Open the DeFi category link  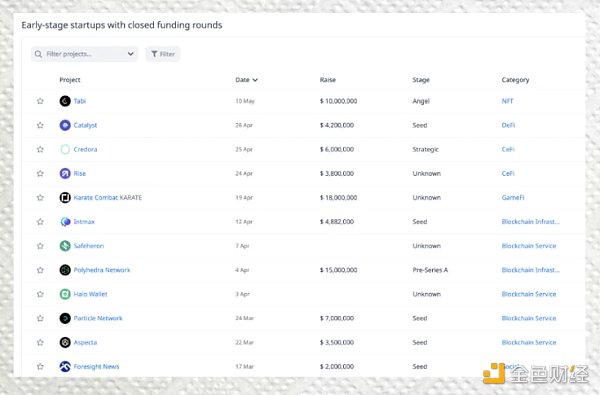[x=508, y=125]
